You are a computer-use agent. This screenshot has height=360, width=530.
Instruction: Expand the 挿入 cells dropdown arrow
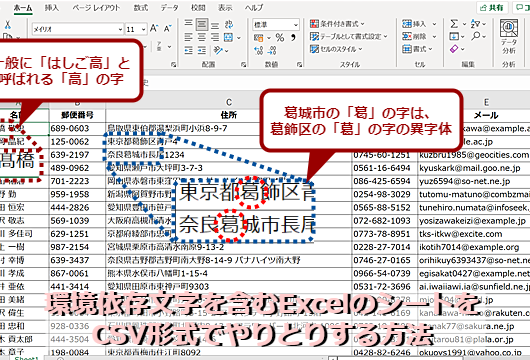tap(434, 24)
